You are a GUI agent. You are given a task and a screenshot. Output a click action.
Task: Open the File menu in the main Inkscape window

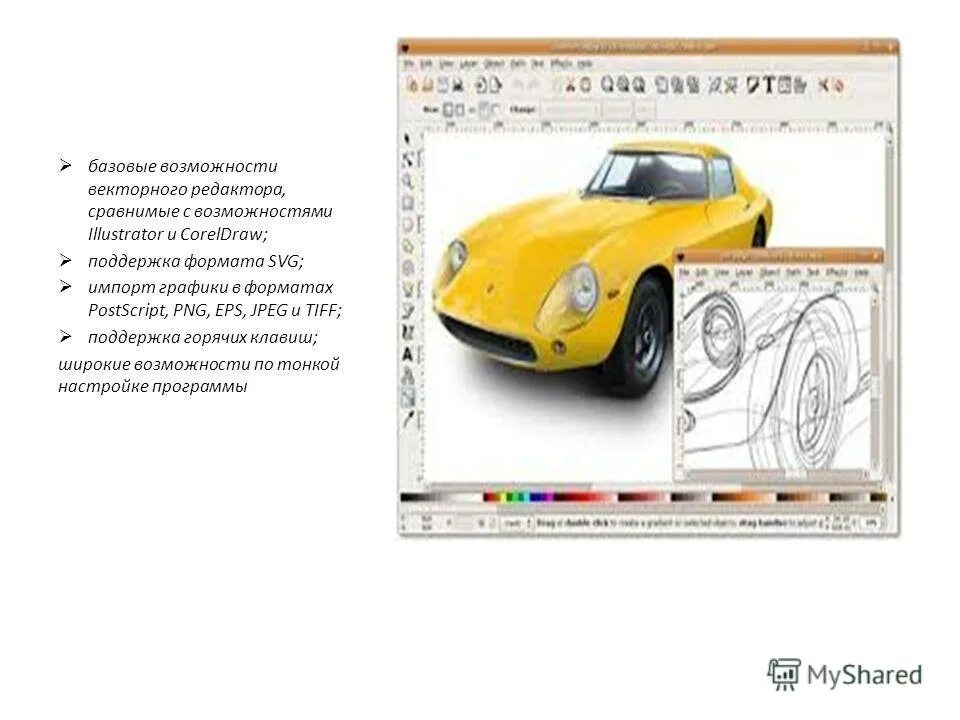pos(409,63)
